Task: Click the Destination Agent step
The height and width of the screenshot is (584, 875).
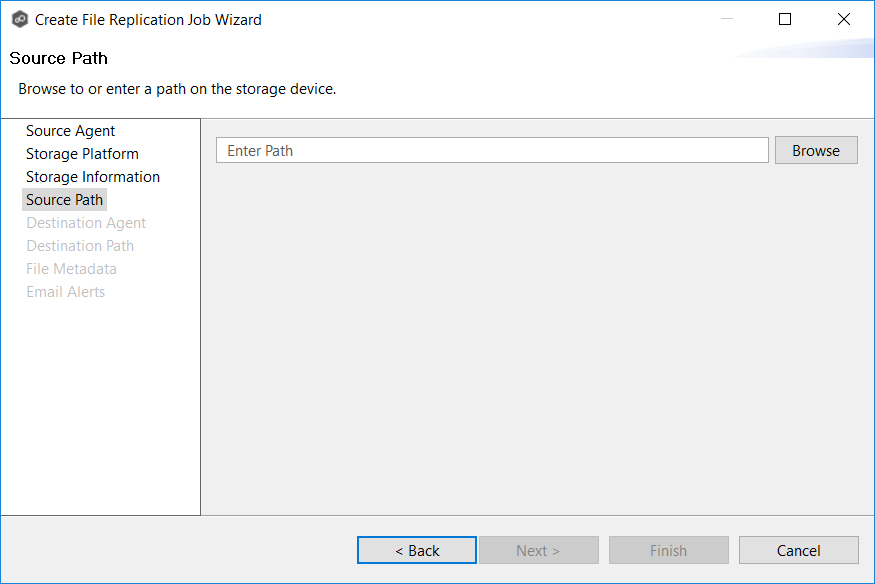Action: point(86,223)
